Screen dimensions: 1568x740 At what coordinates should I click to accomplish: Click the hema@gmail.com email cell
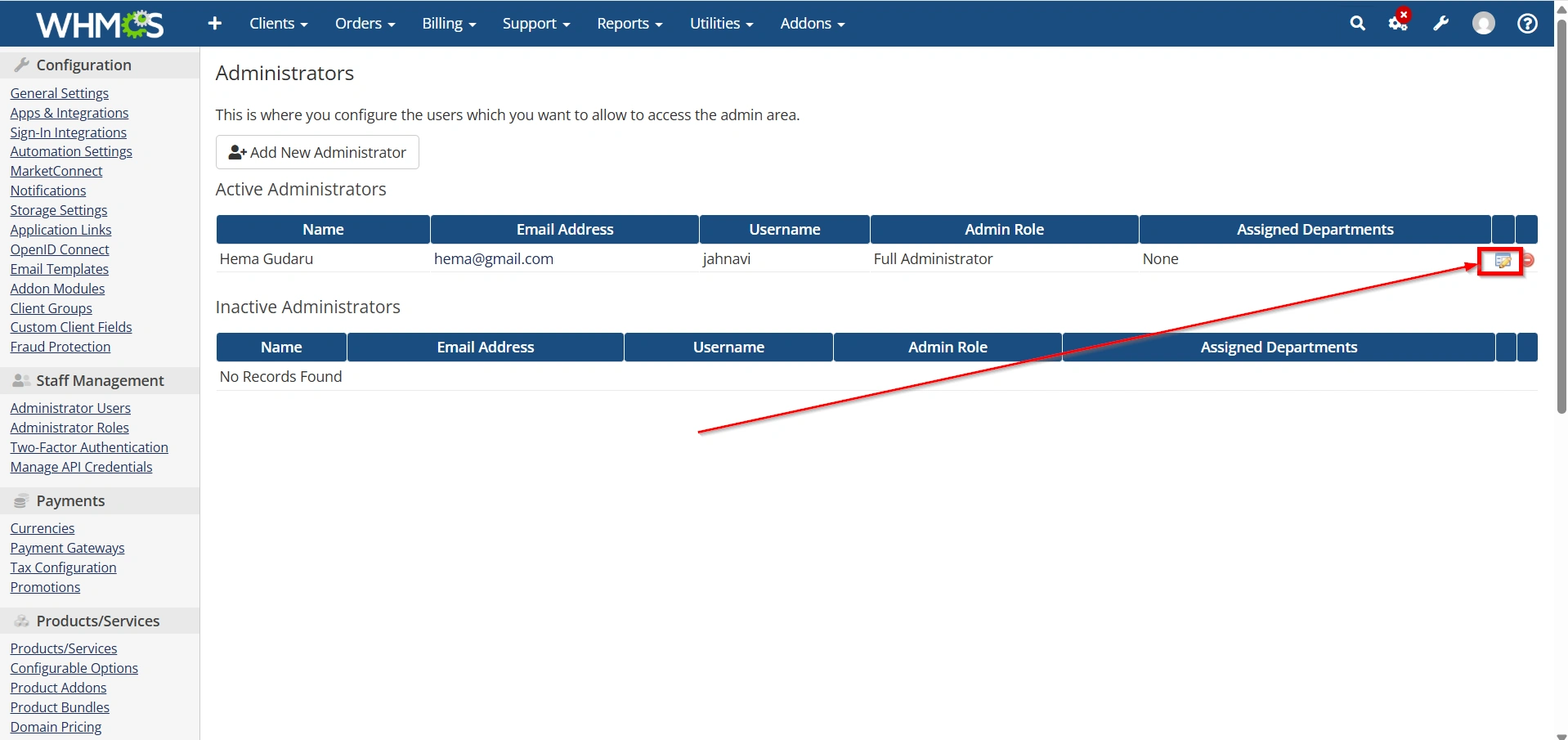click(493, 259)
